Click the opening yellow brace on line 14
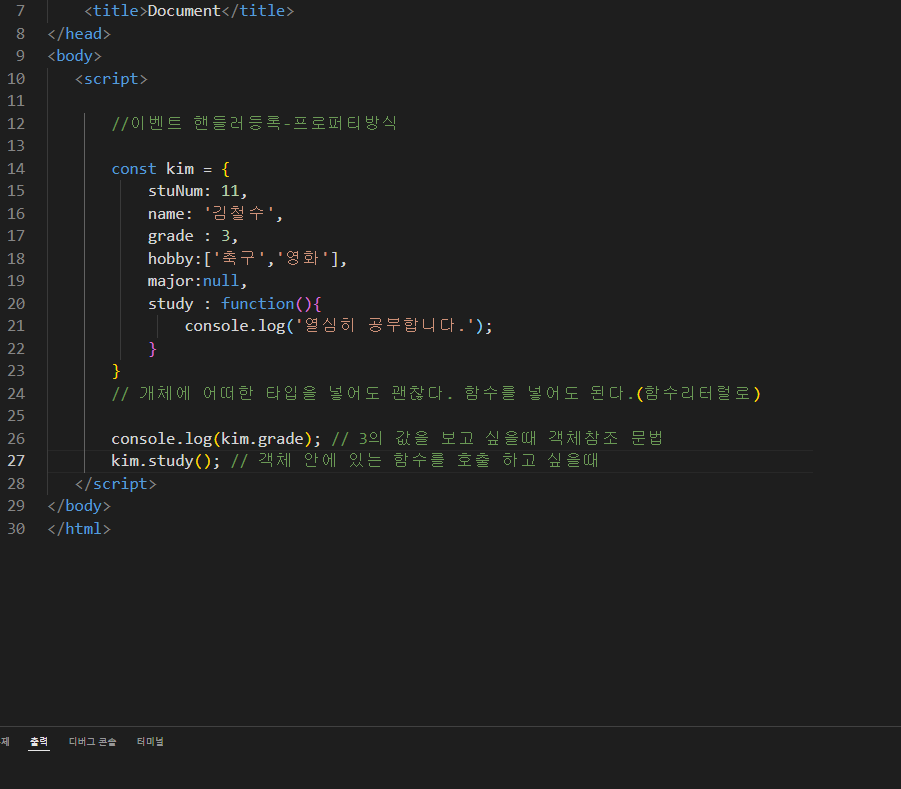The width and height of the screenshot is (901, 789). pos(226,169)
